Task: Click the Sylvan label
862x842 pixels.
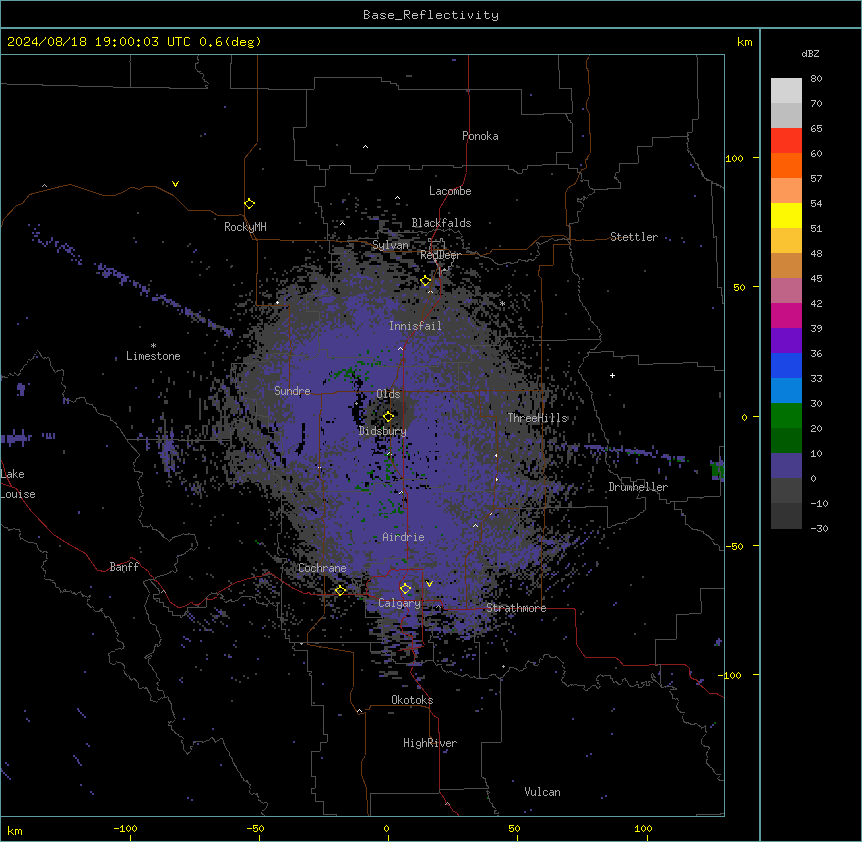Action: 390,245
